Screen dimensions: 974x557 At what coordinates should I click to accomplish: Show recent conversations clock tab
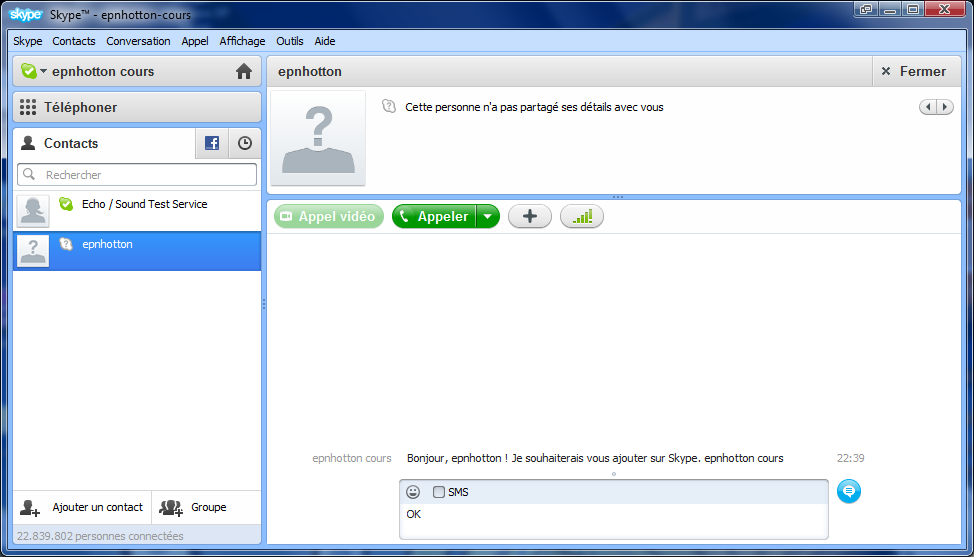[245, 143]
